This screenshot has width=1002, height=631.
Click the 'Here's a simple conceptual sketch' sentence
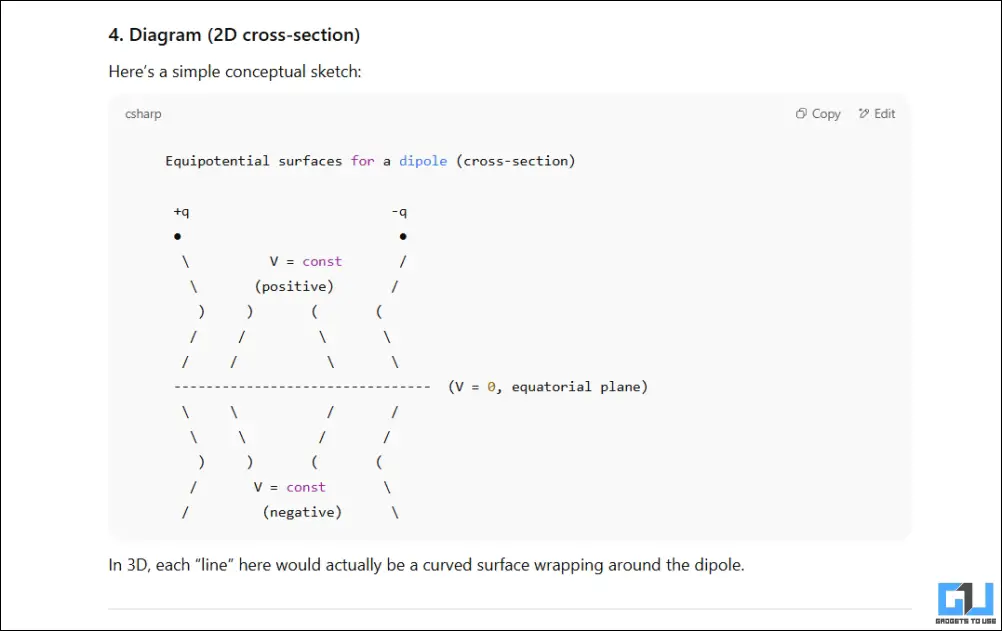click(x=235, y=72)
